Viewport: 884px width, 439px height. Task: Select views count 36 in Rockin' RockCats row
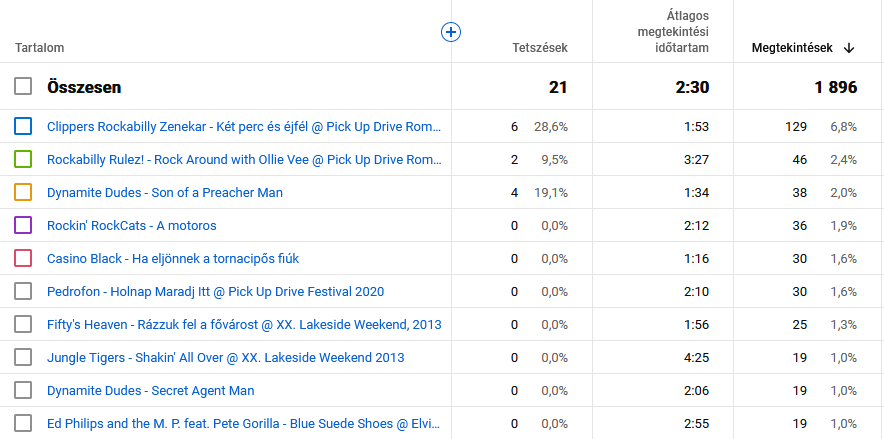tap(799, 226)
